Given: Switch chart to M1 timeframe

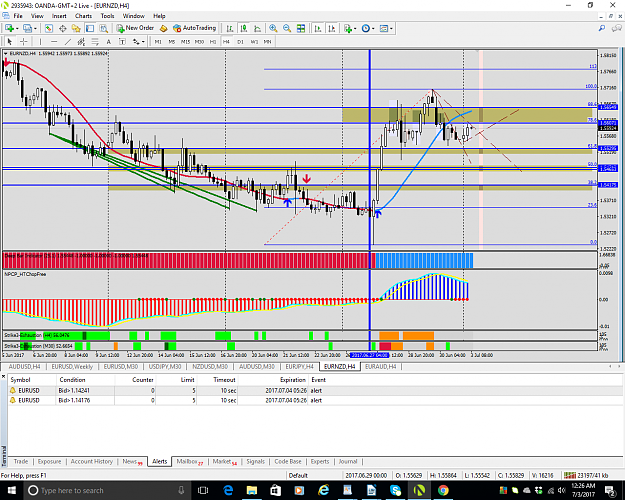Looking at the screenshot, I should (158, 41).
